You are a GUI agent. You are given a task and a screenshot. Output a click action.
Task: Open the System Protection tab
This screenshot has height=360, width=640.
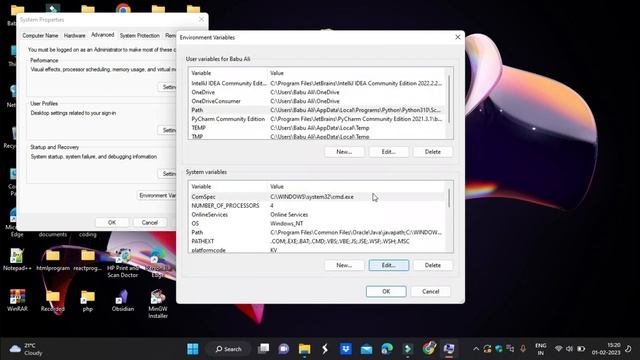(x=140, y=36)
